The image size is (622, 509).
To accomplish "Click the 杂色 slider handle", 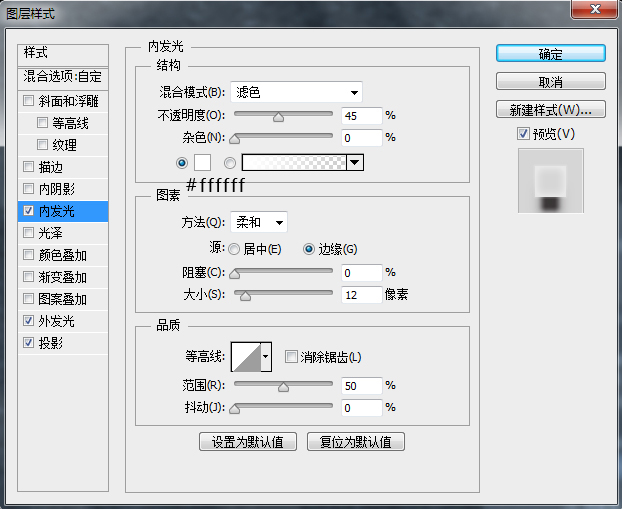I will coord(234,139).
